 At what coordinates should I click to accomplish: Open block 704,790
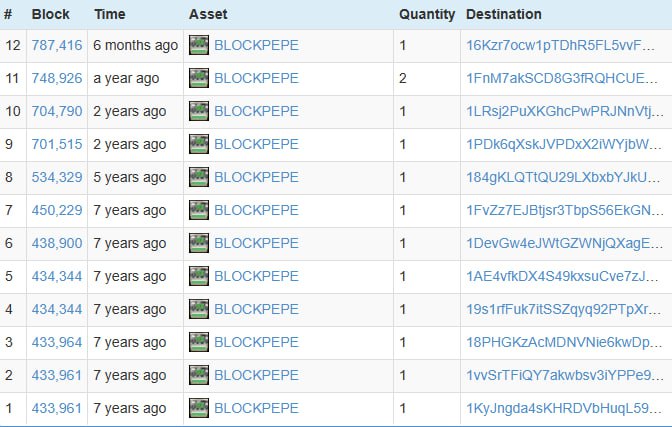click(x=57, y=111)
